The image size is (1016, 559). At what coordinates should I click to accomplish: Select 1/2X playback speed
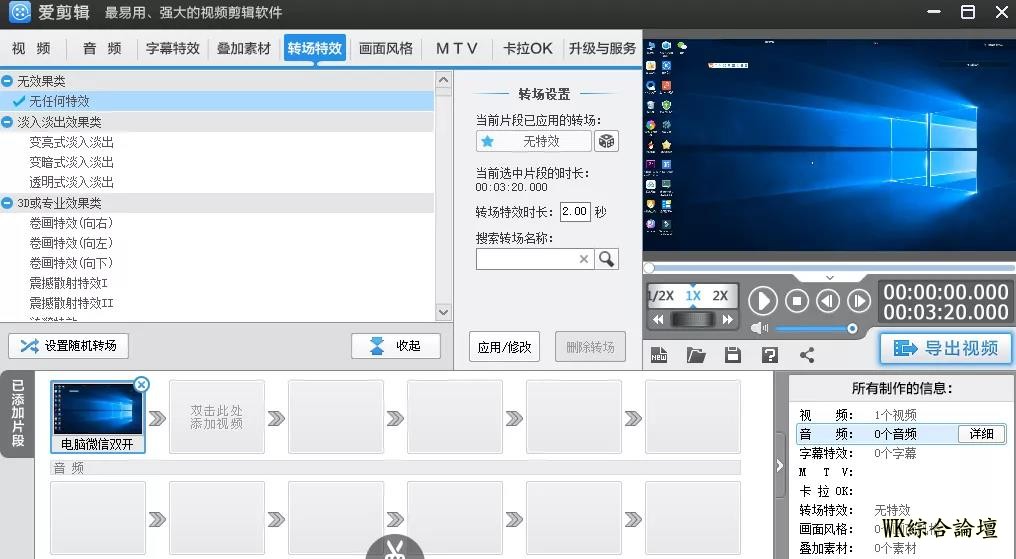point(662,295)
